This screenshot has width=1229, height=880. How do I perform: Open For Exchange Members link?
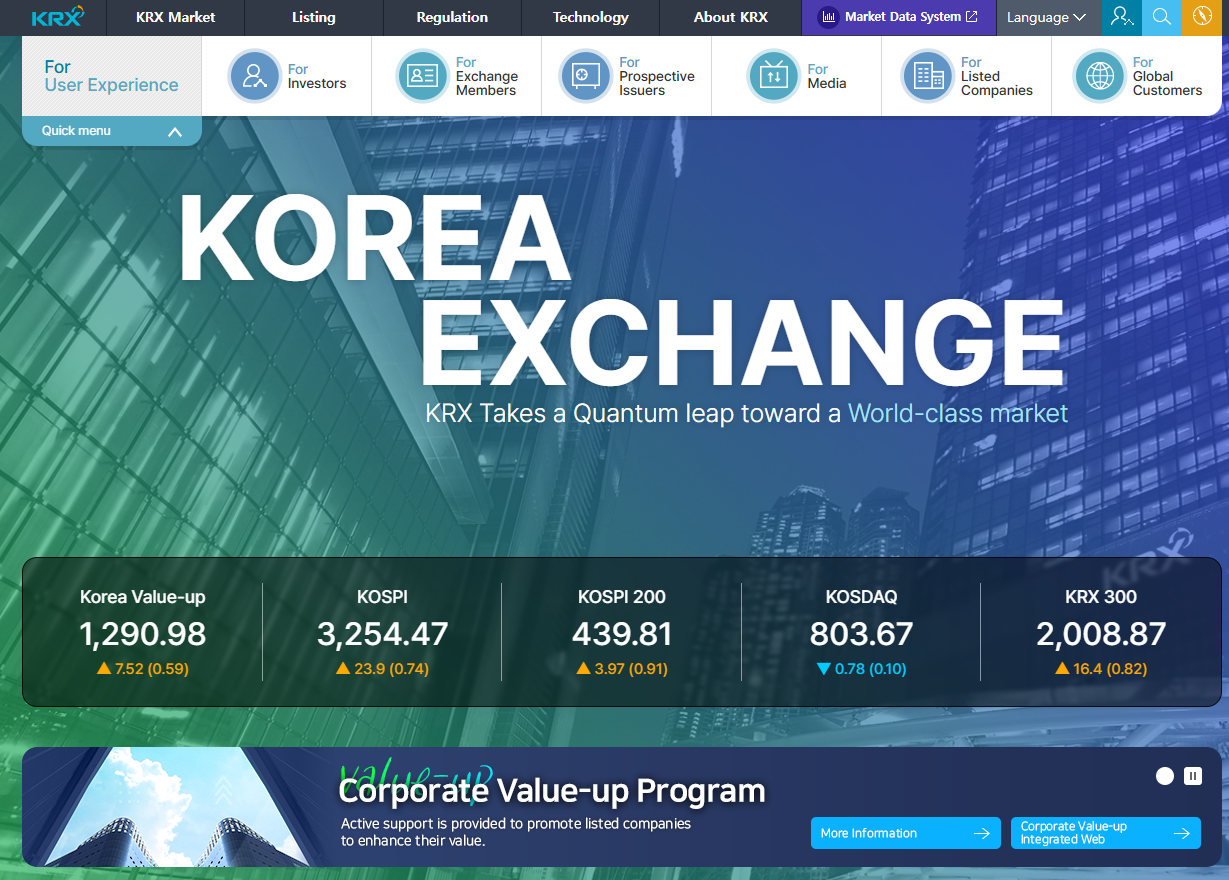point(487,76)
